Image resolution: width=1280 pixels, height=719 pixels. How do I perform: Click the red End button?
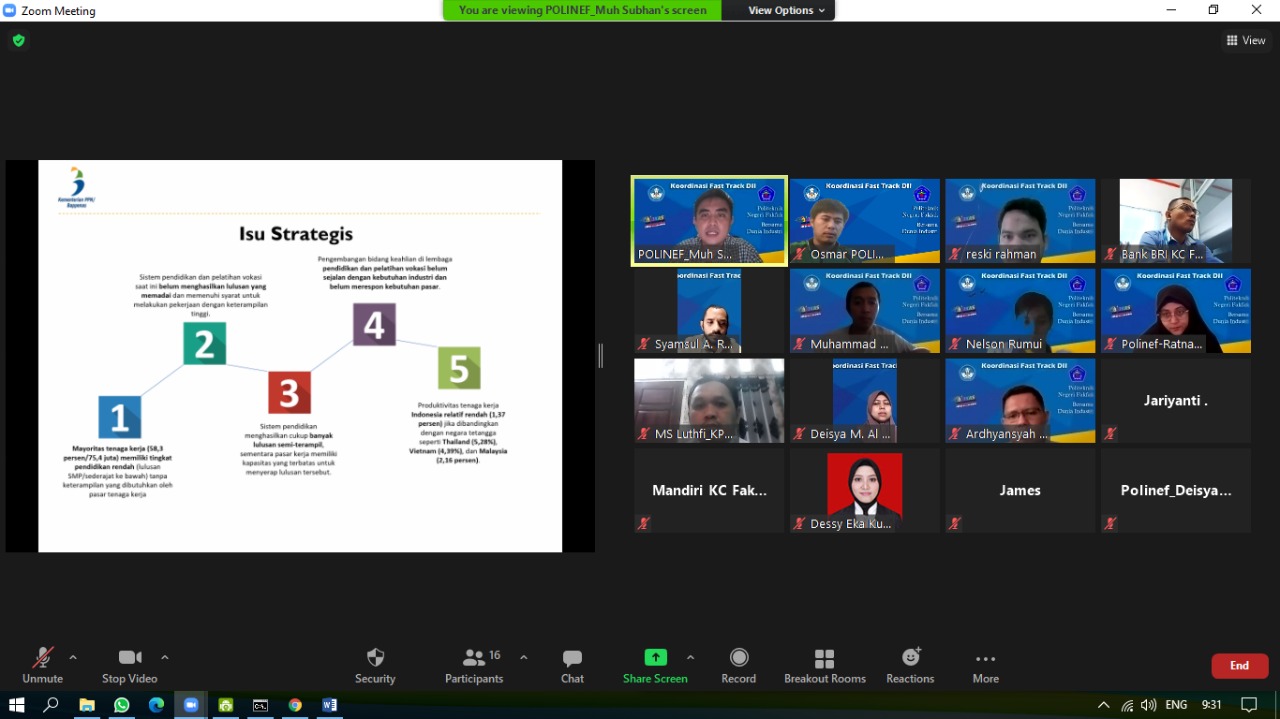click(x=1239, y=666)
